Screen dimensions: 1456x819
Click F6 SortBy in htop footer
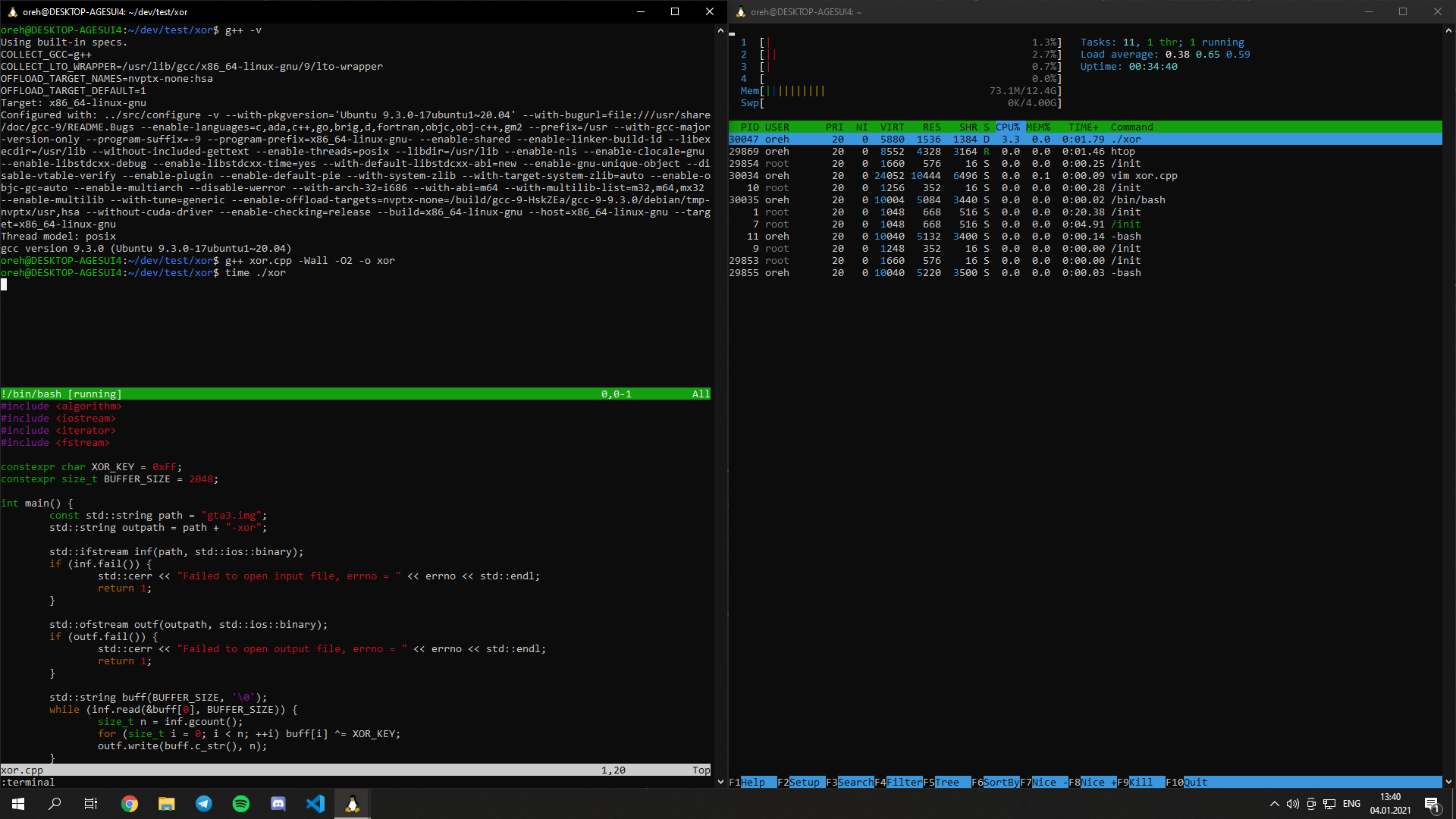click(1001, 783)
